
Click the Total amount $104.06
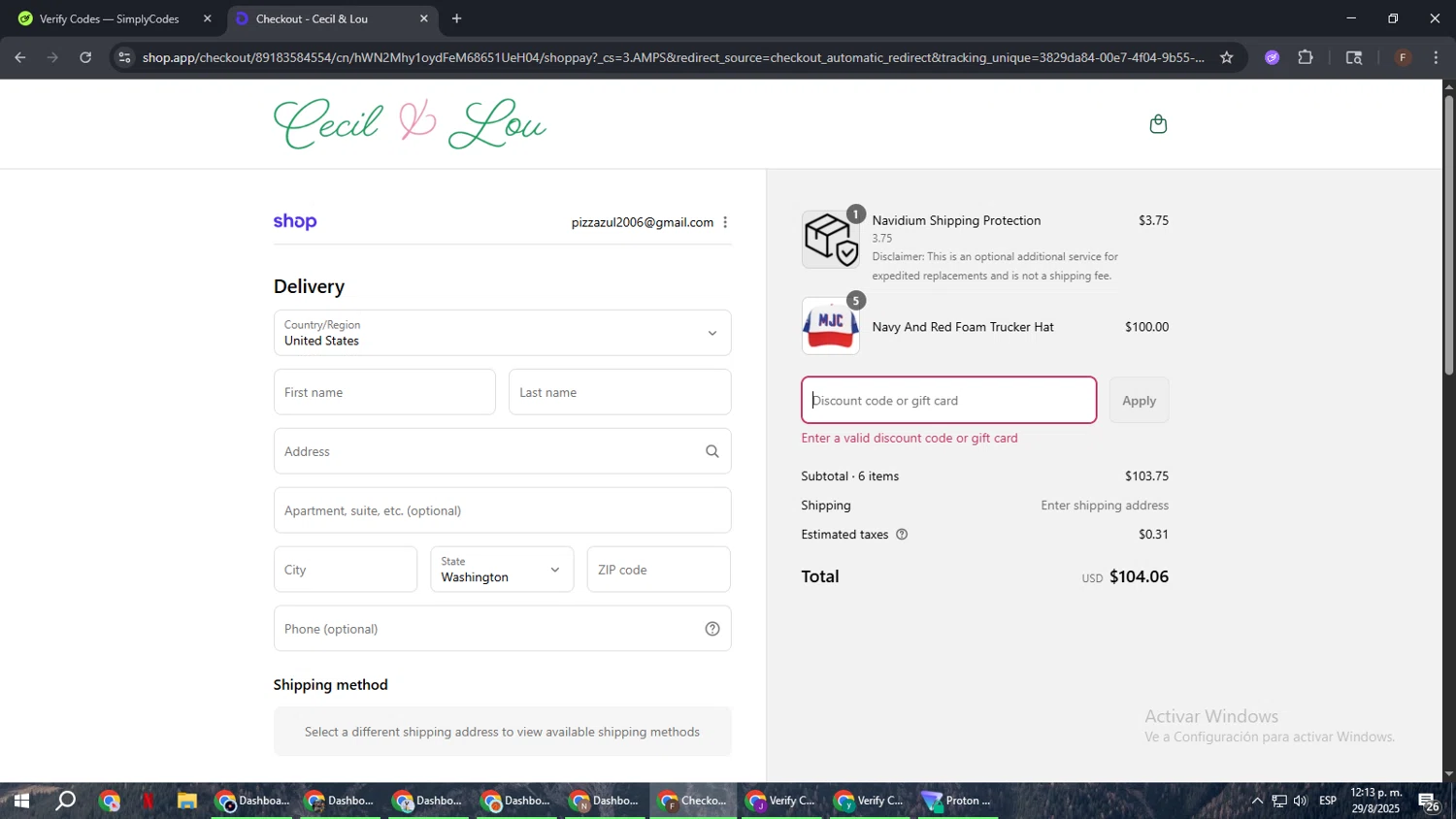[x=1139, y=576]
